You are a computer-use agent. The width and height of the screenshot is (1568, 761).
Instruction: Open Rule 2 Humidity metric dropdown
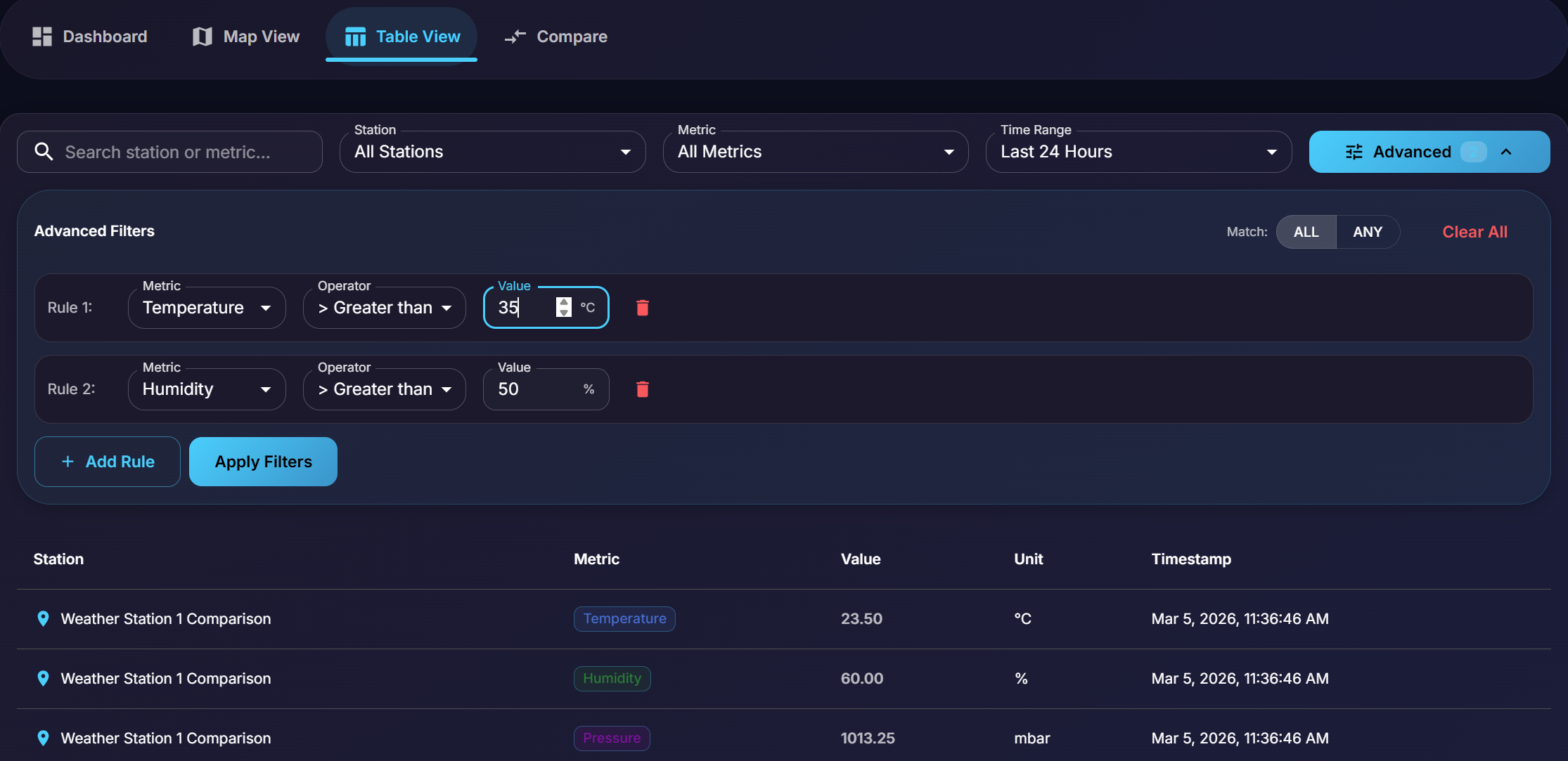[207, 389]
